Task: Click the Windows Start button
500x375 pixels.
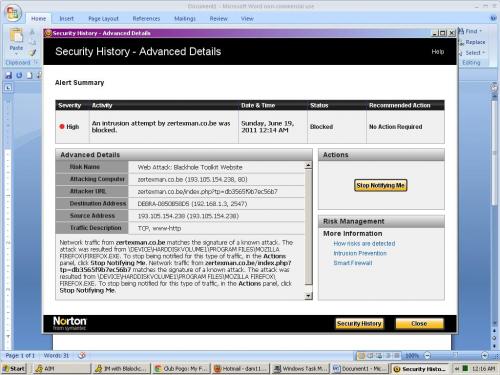Action: (14, 369)
